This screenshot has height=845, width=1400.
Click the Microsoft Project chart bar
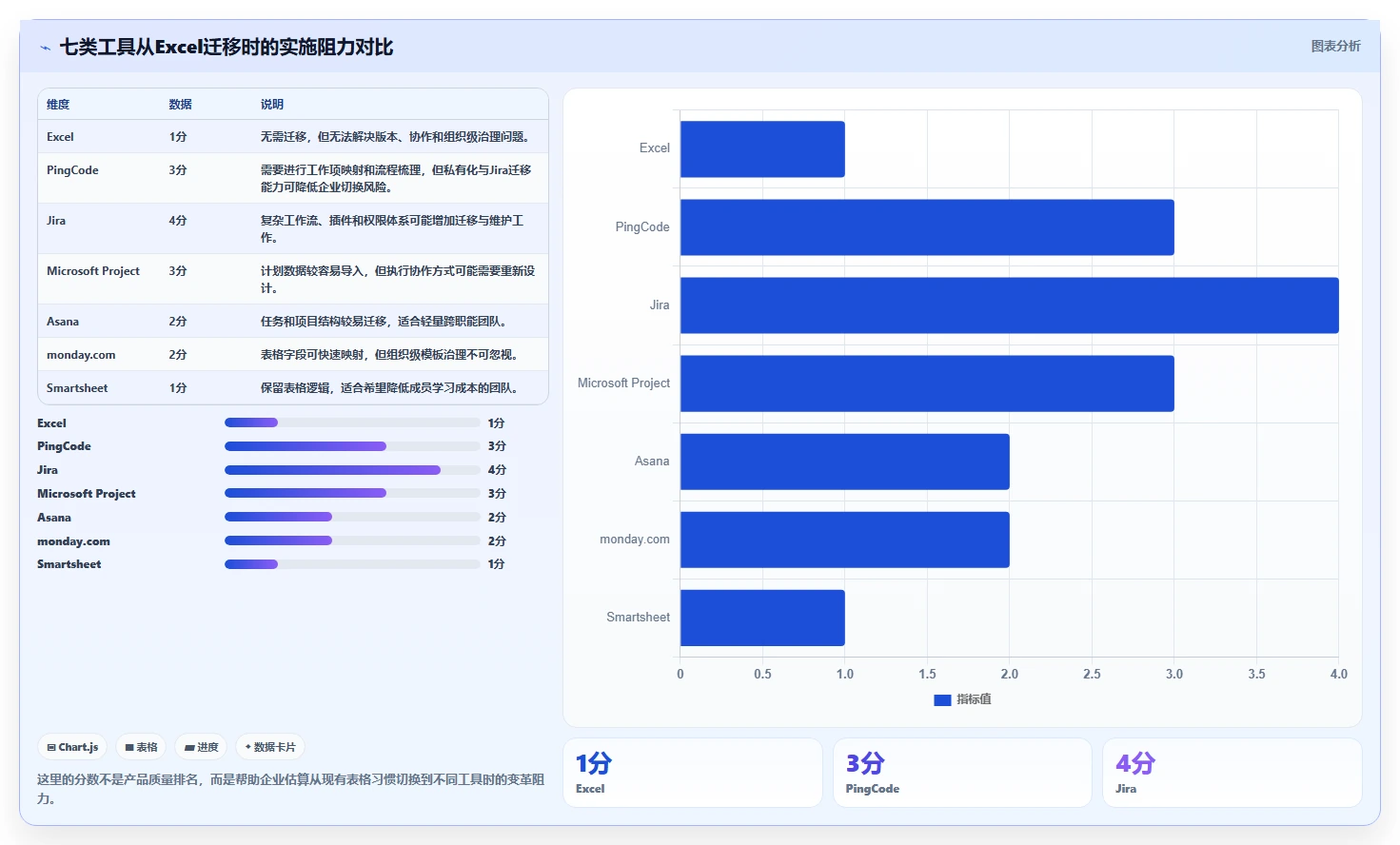tap(927, 383)
